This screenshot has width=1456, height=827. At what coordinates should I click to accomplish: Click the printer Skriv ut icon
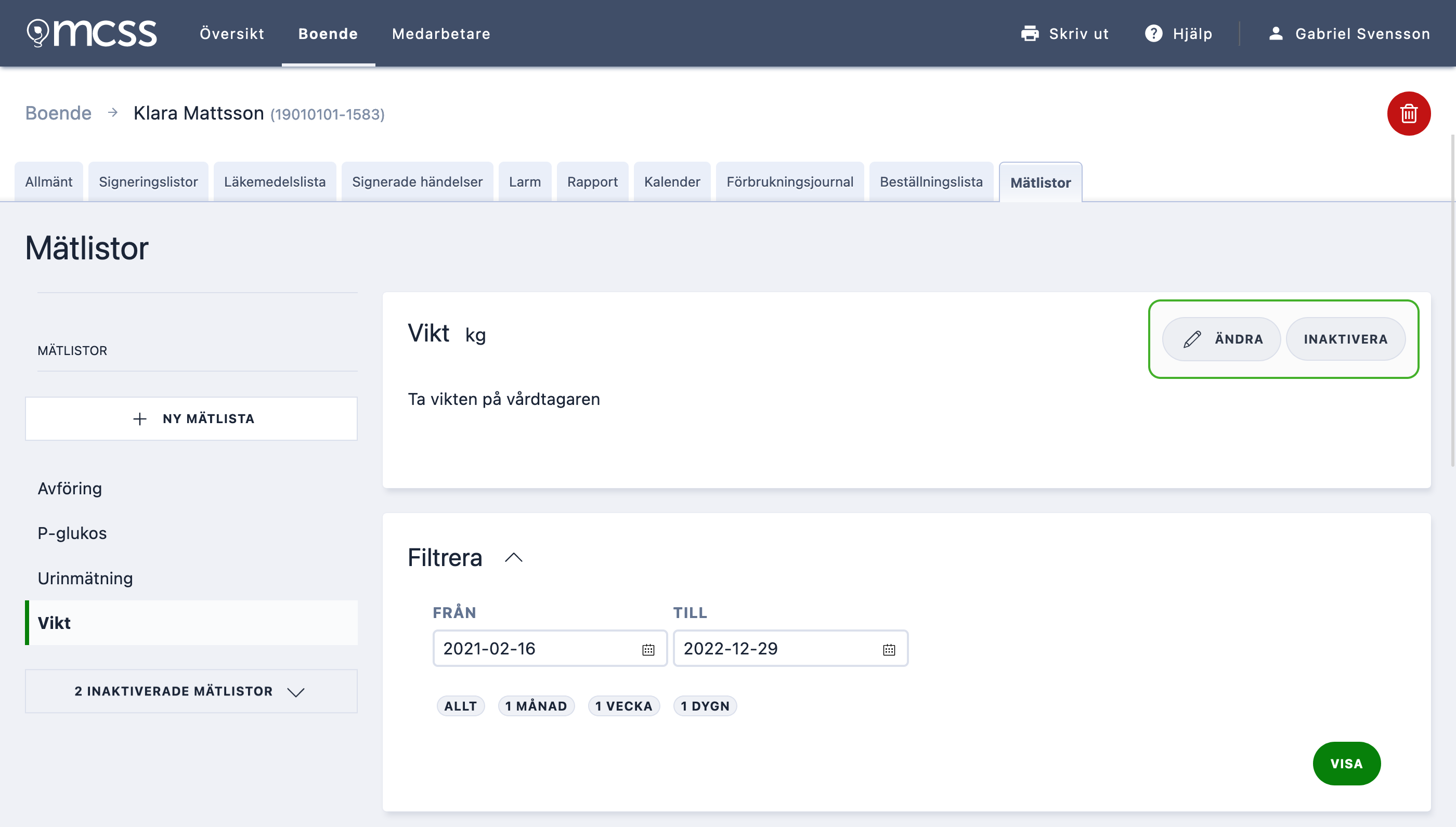coord(1030,33)
